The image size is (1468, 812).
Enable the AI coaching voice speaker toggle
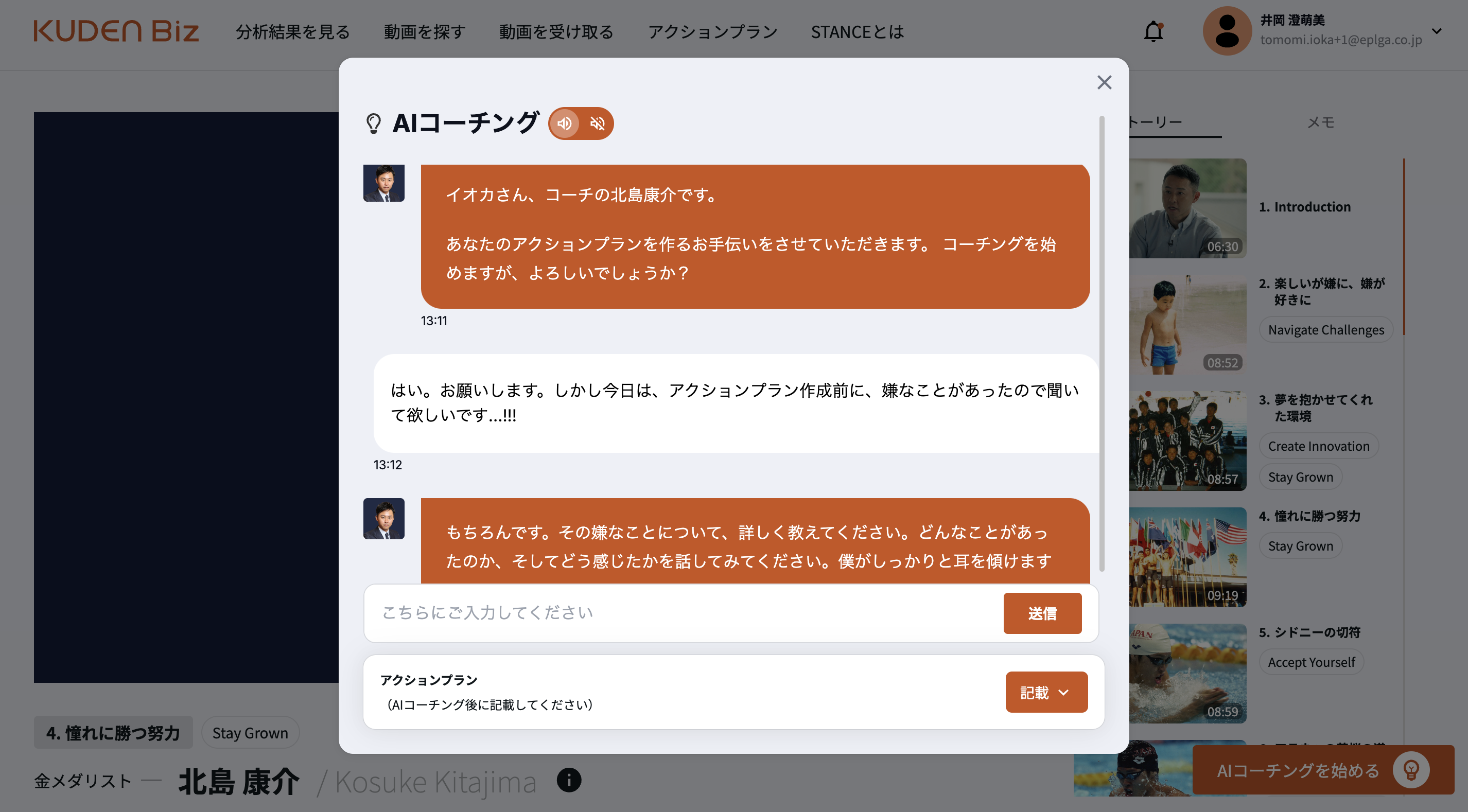564,123
